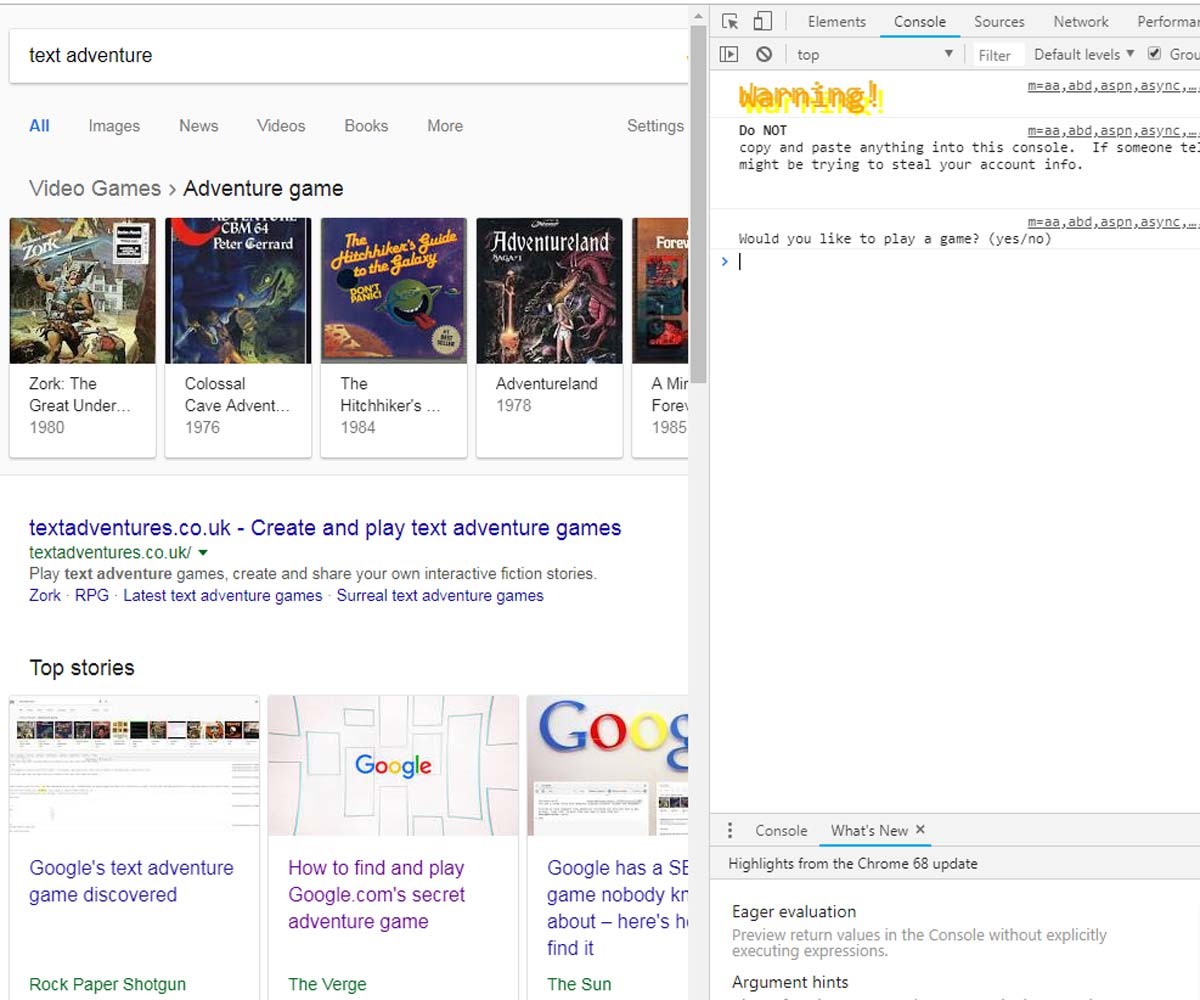Open source link beside Warning message
The image size is (1200, 1000).
(x=1112, y=86)
